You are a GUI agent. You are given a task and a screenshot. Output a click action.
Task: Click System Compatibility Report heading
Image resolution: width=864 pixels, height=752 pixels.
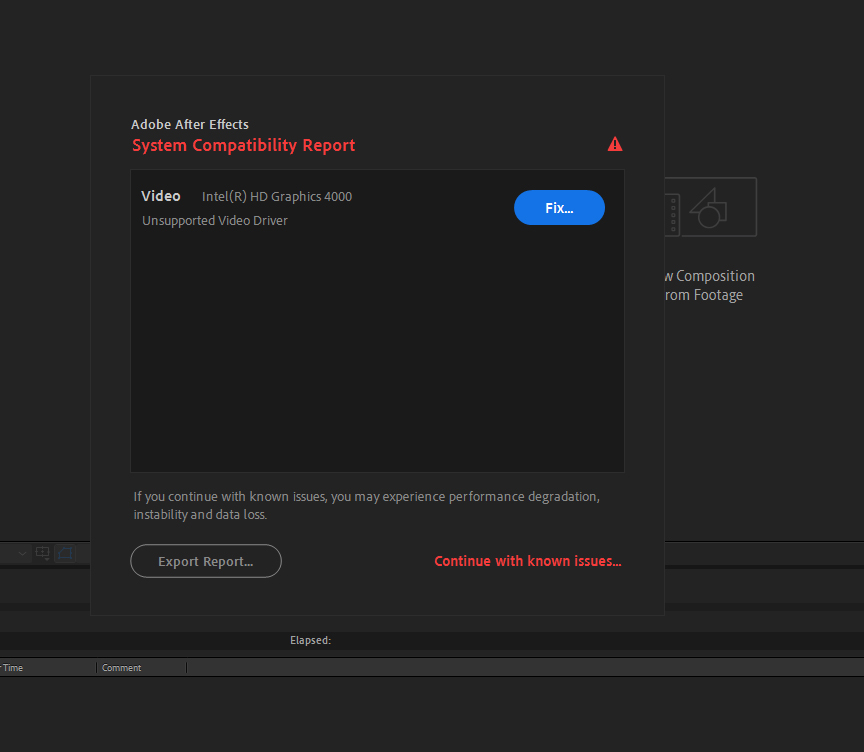pos(244,145)
